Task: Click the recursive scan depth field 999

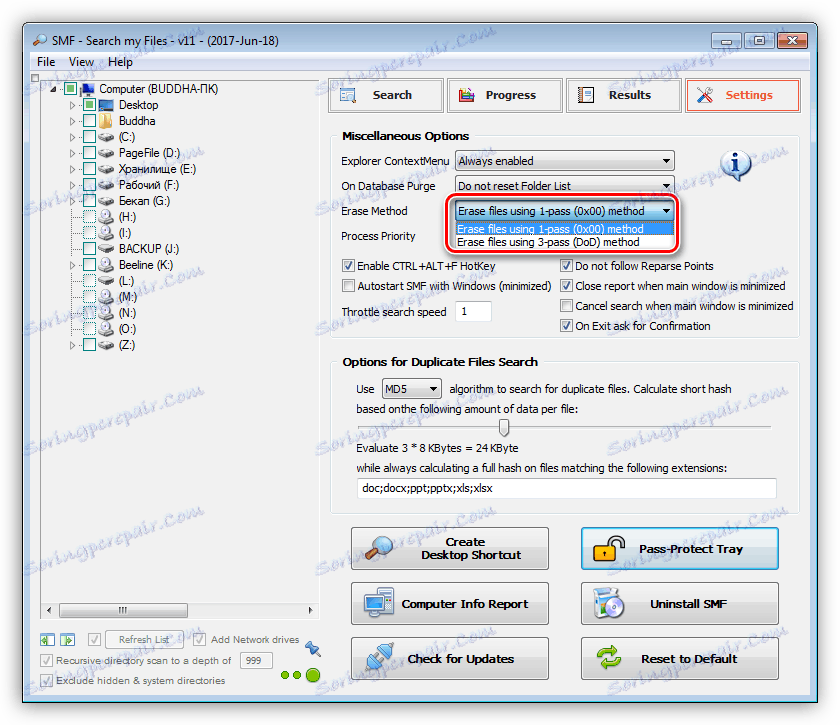Action: (x=256, y=660)
